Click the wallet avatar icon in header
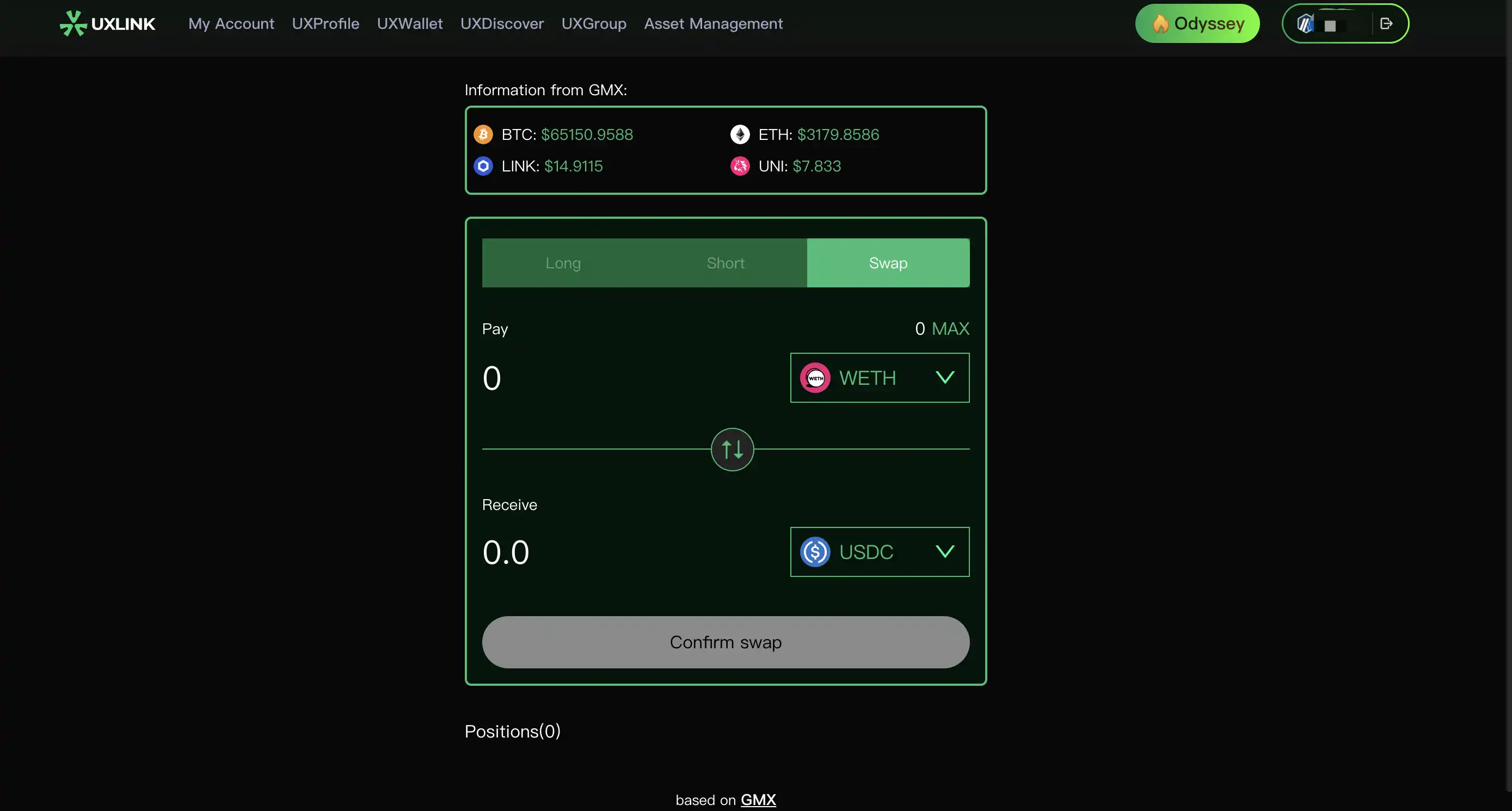This screenshot has width=1512, height=811. click(1305, 24)
